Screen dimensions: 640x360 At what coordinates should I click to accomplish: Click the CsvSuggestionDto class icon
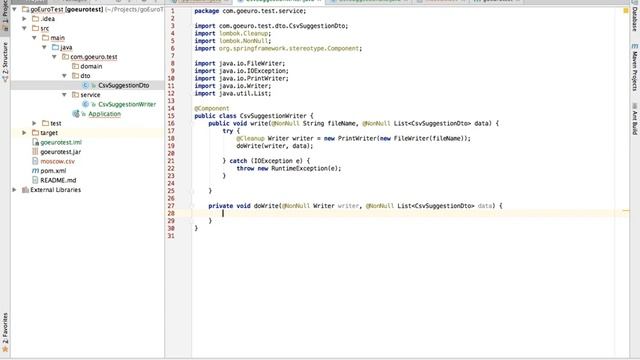point(85,85)
